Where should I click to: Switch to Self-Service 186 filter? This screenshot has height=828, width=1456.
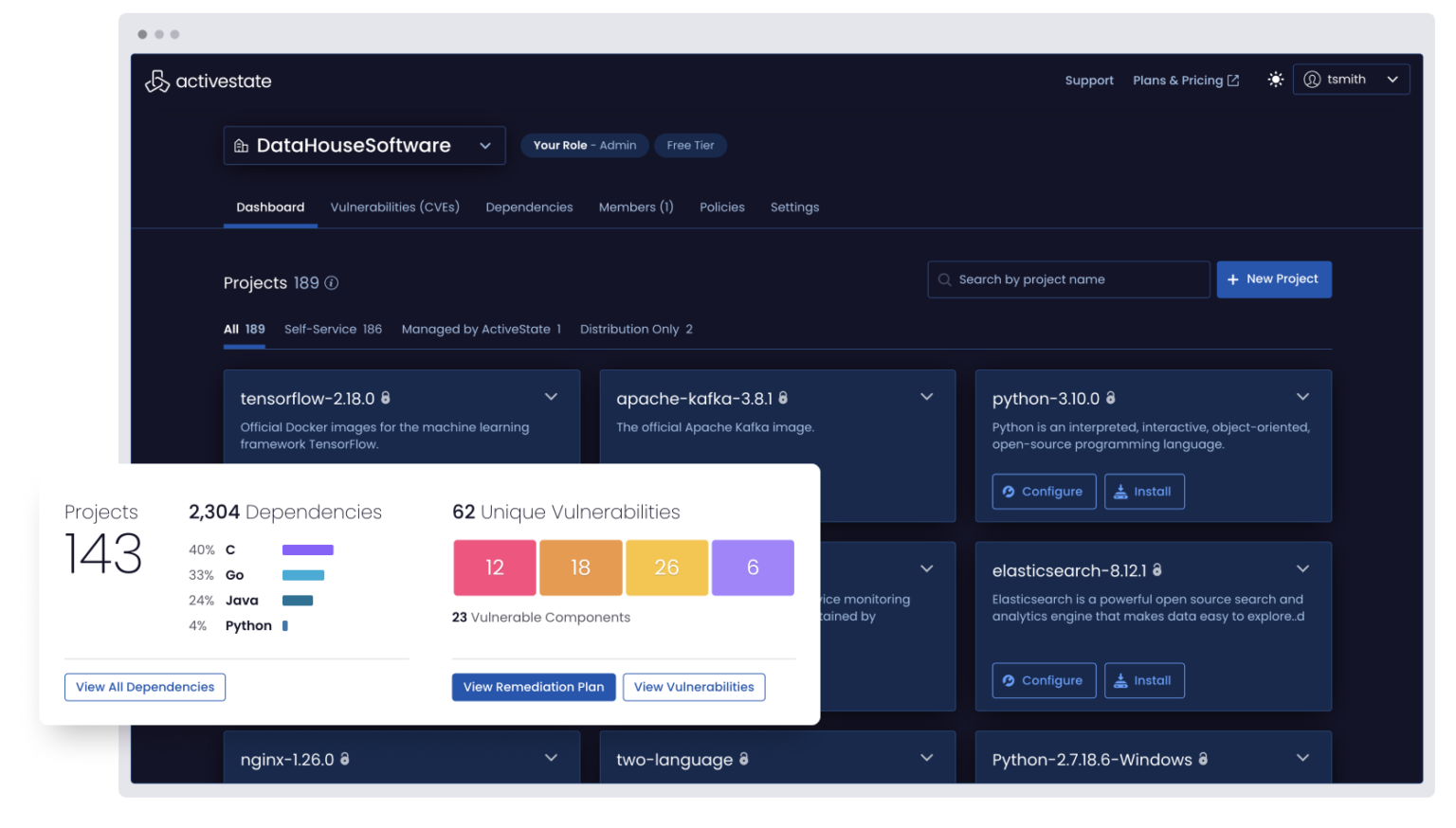(333, 329)
